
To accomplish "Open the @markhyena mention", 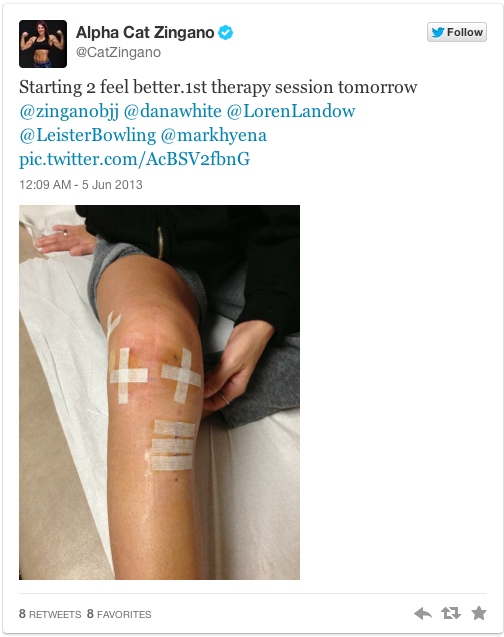I will tap(214, 135).
